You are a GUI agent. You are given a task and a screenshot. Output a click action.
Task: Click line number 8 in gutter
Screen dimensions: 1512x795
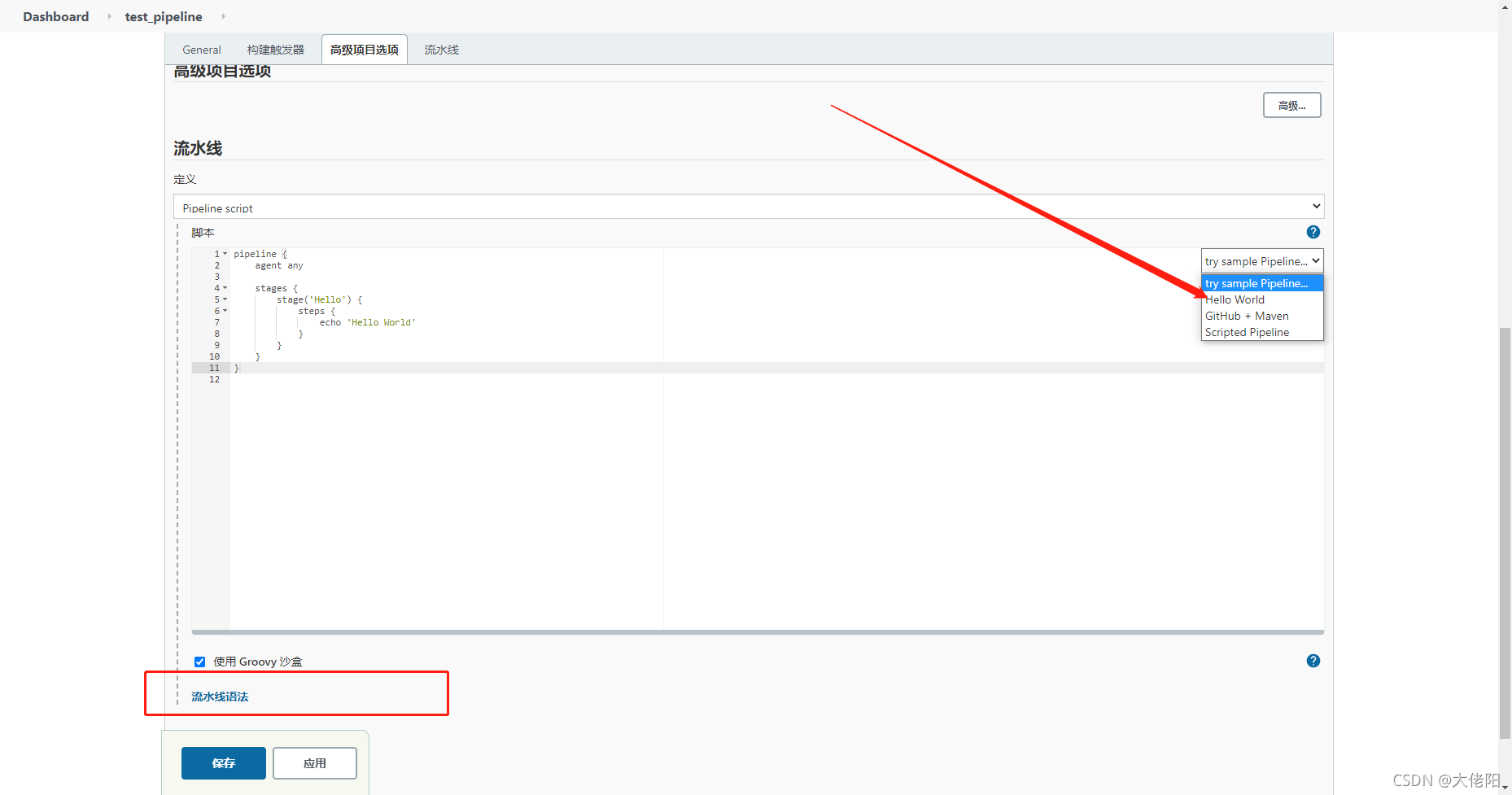click(x=216, y=334)
